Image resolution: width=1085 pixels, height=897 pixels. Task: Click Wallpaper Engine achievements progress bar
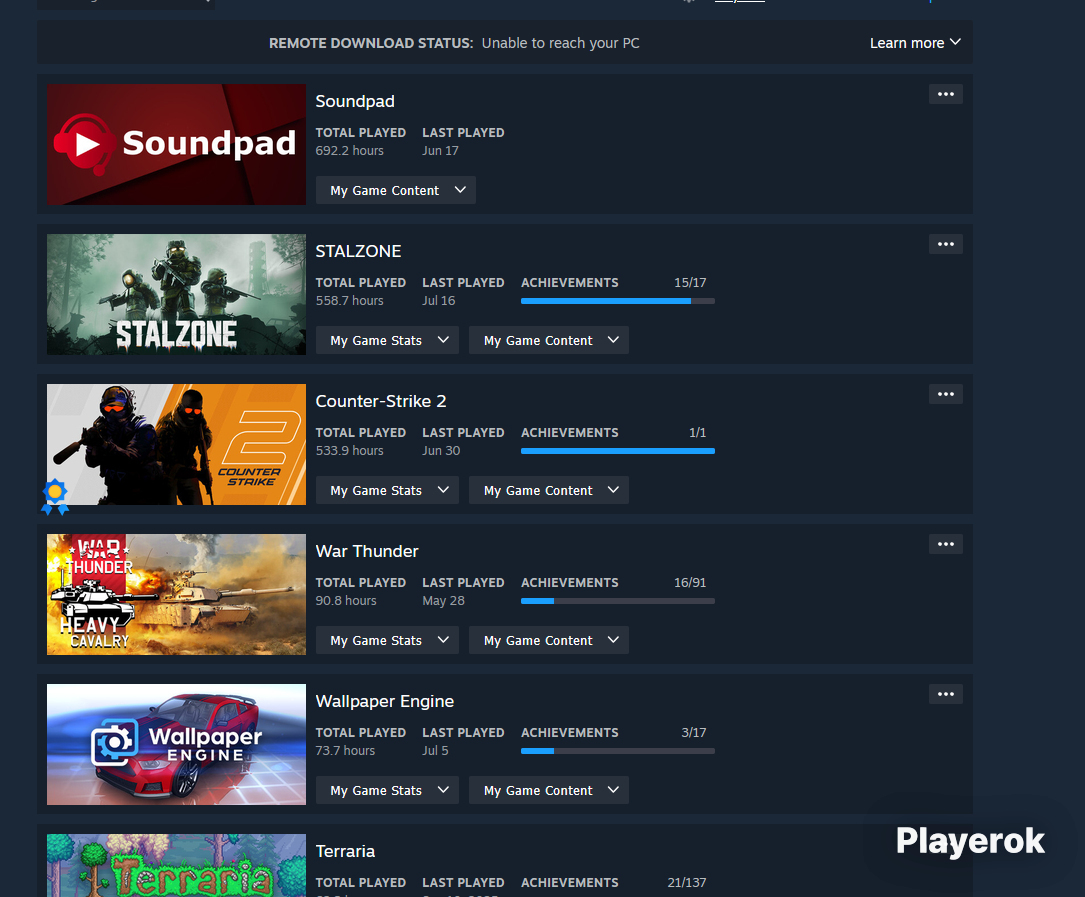(618, 751)
